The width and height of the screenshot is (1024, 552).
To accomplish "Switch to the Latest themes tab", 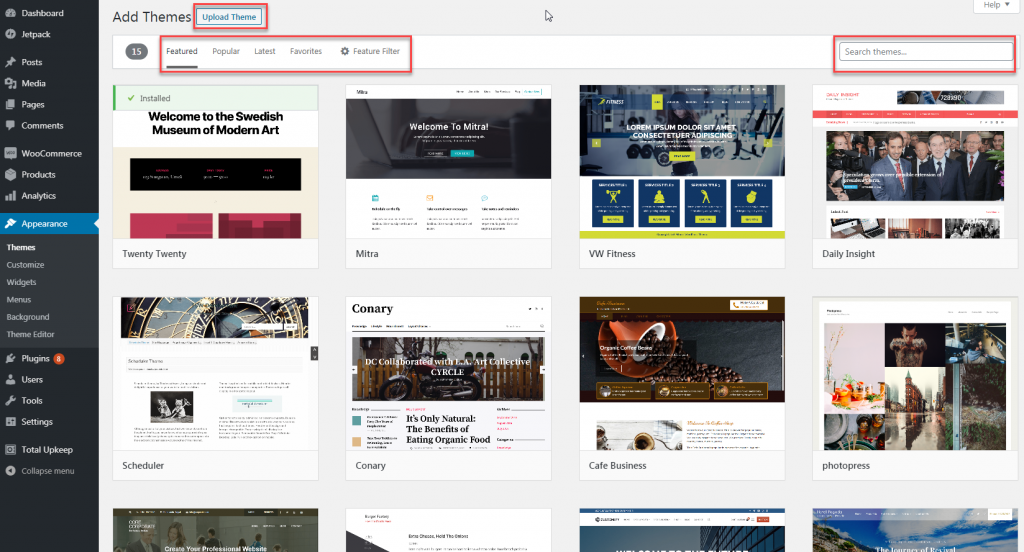I will coord(264,51).
